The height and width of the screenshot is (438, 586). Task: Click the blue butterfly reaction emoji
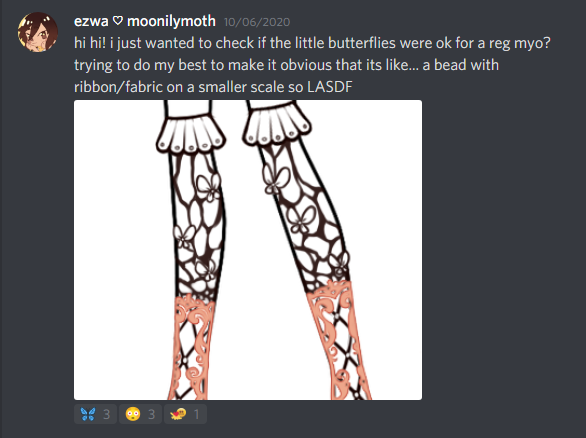88,414
